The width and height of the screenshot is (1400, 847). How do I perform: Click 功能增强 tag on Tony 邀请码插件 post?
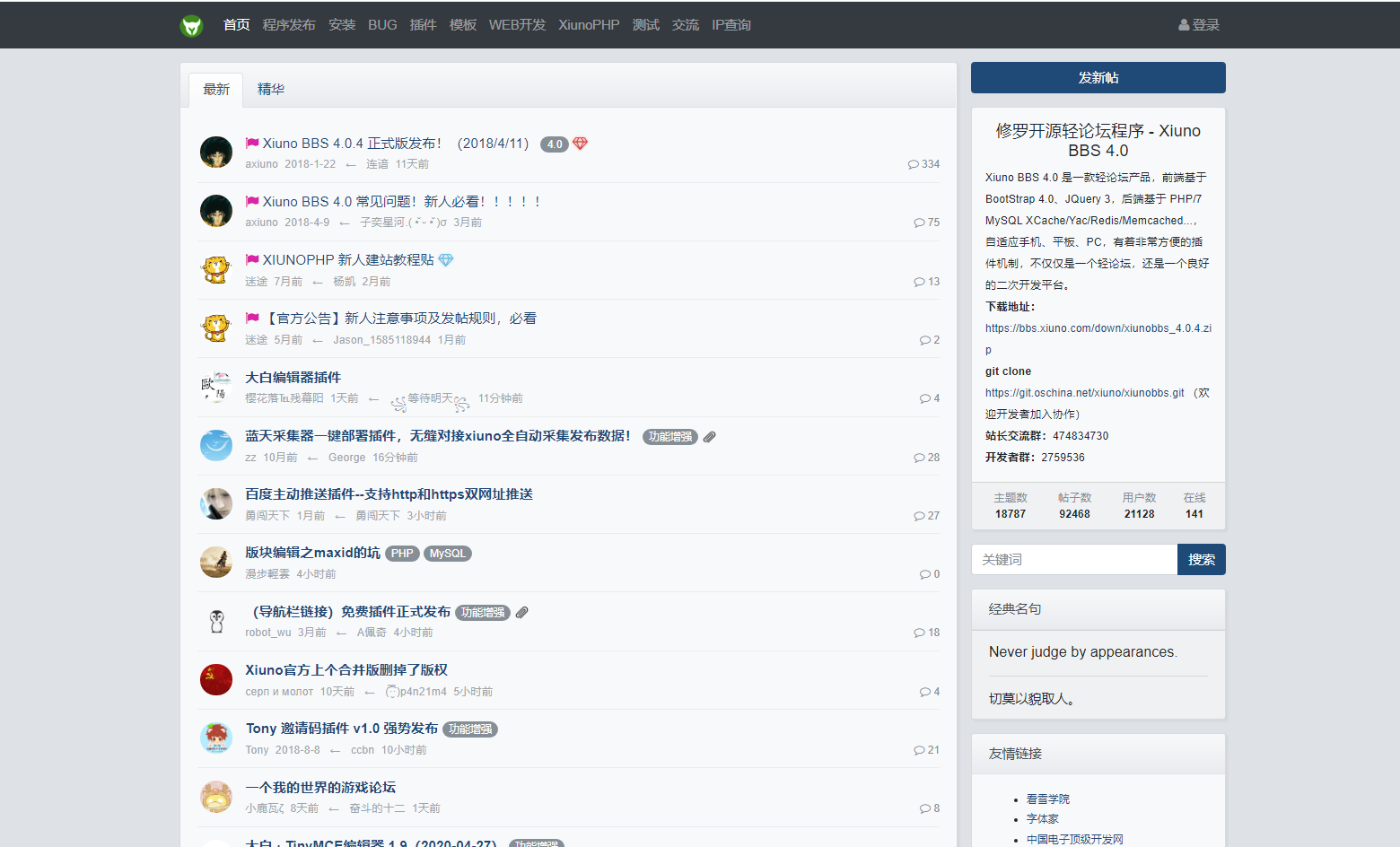pos(470,729)
